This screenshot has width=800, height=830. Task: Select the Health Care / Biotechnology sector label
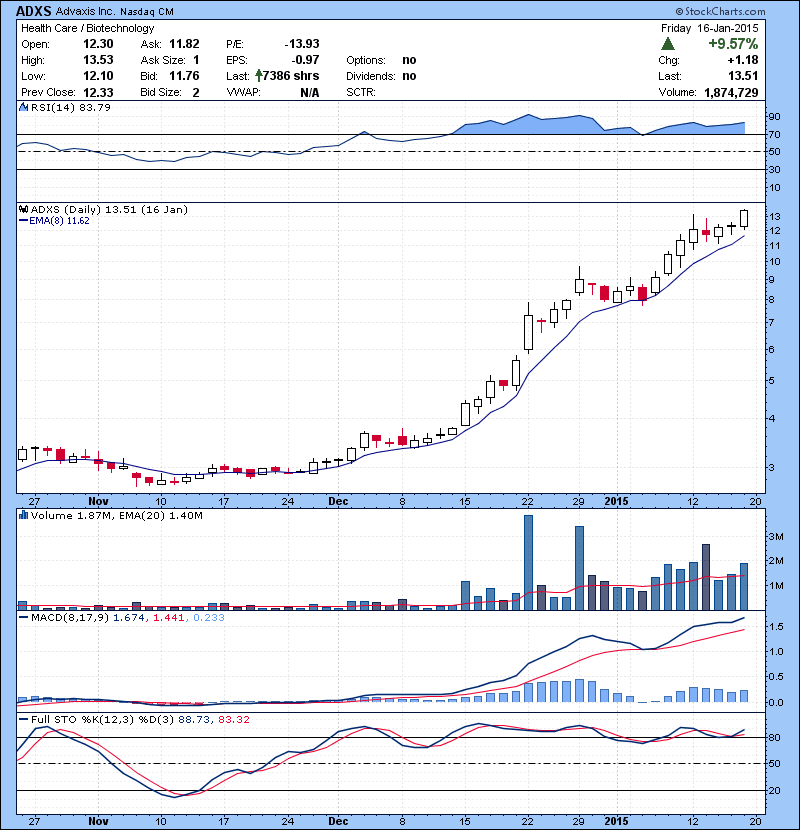[x=88, y=29]
